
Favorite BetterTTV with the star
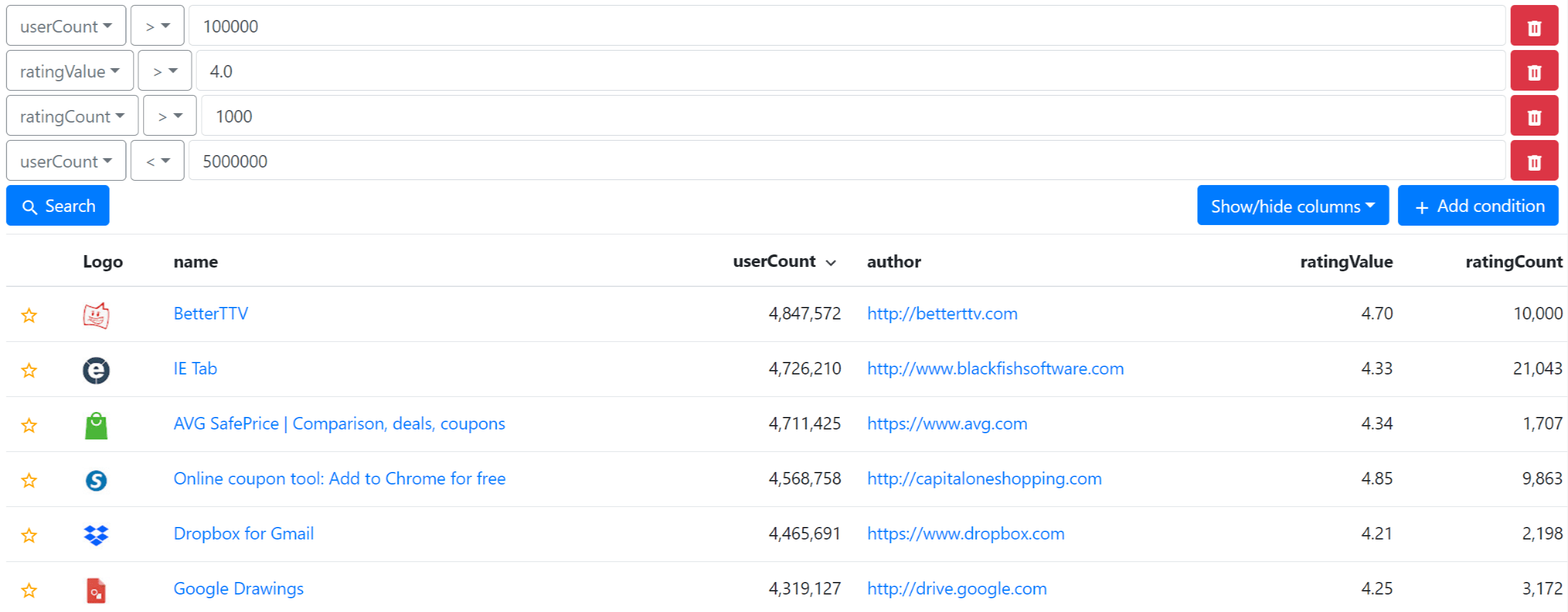pos(29,314)
